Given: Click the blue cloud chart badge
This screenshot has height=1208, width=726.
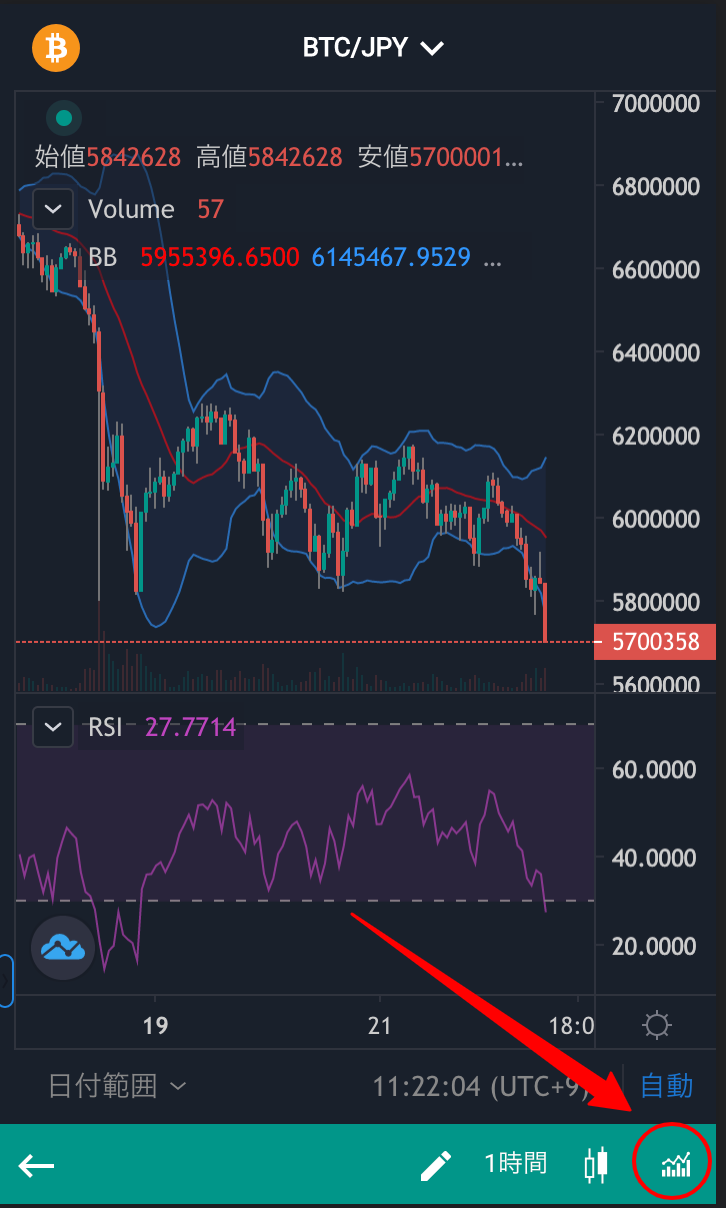Looking at the screenshot, I should (x=63, y=946).
